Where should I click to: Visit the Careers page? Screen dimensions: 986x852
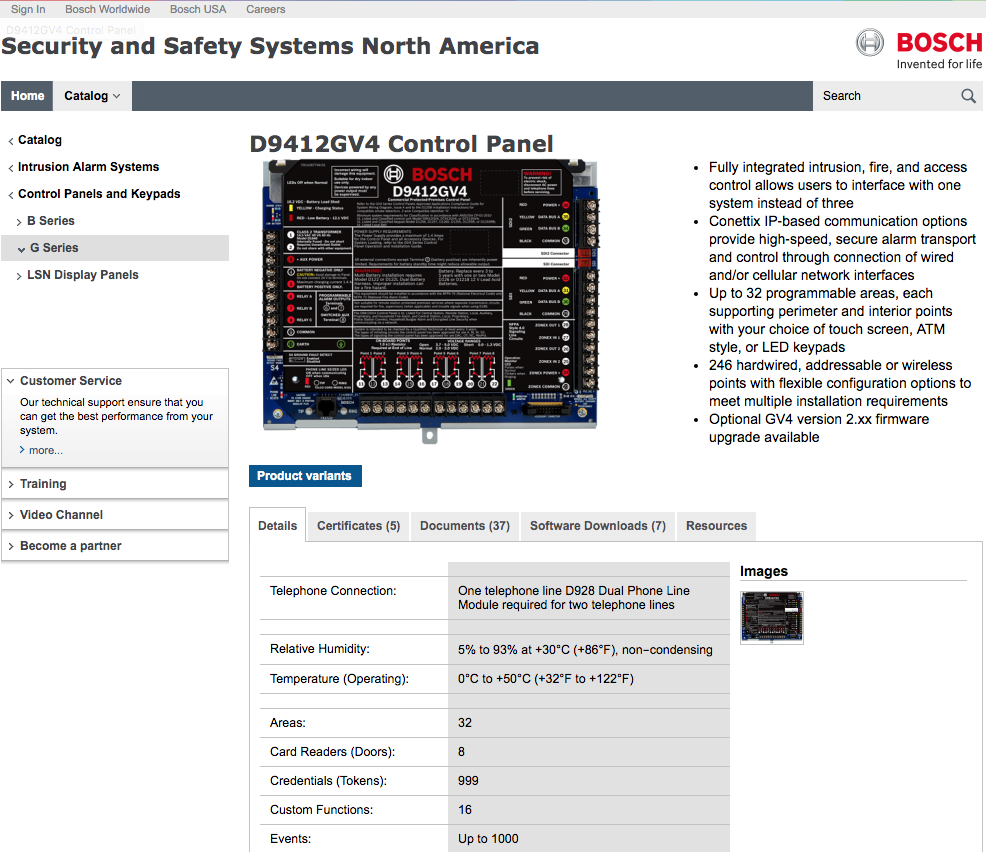(265, 9)
